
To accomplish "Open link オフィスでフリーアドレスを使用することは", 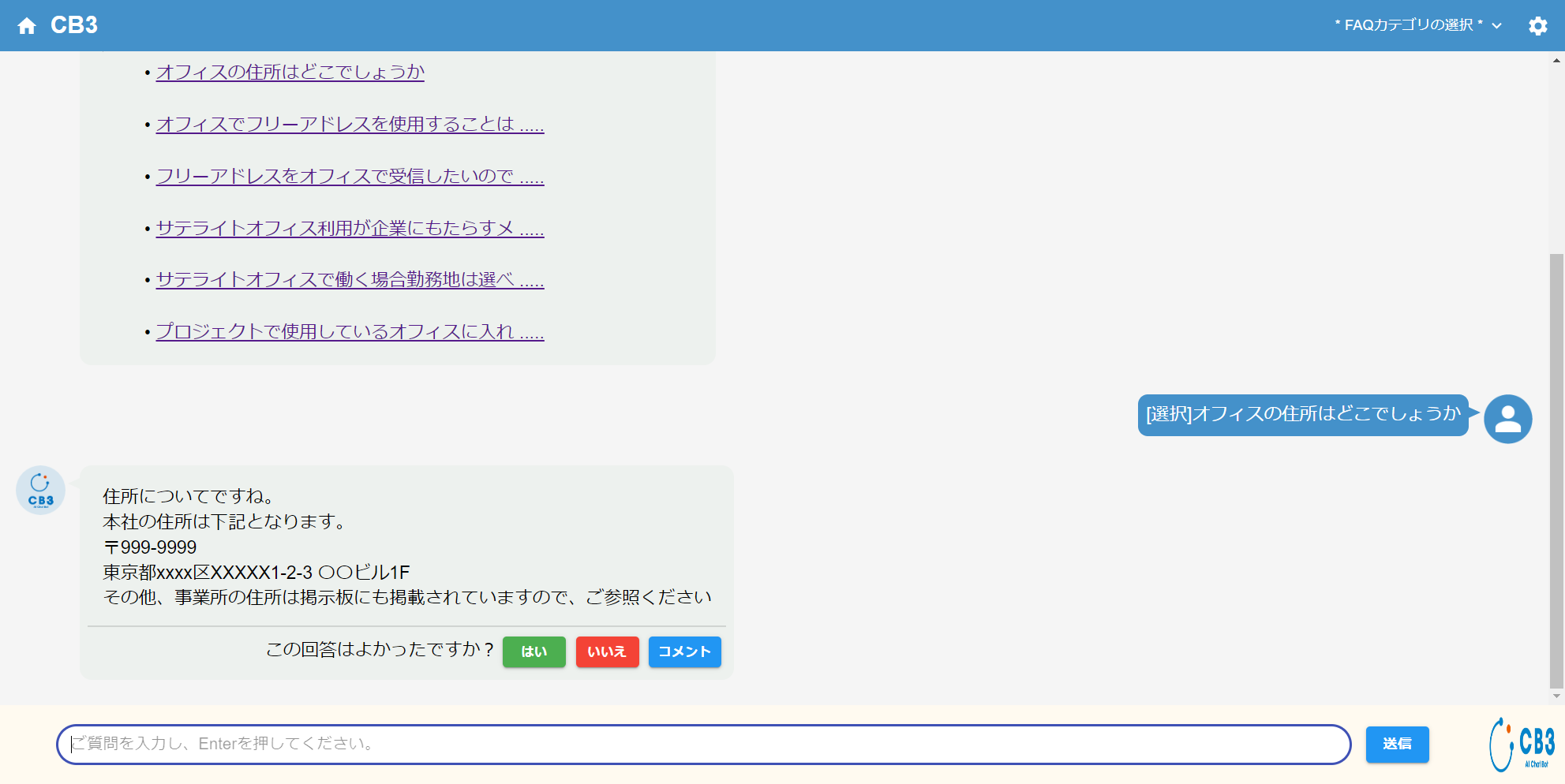I will (350, 125).
